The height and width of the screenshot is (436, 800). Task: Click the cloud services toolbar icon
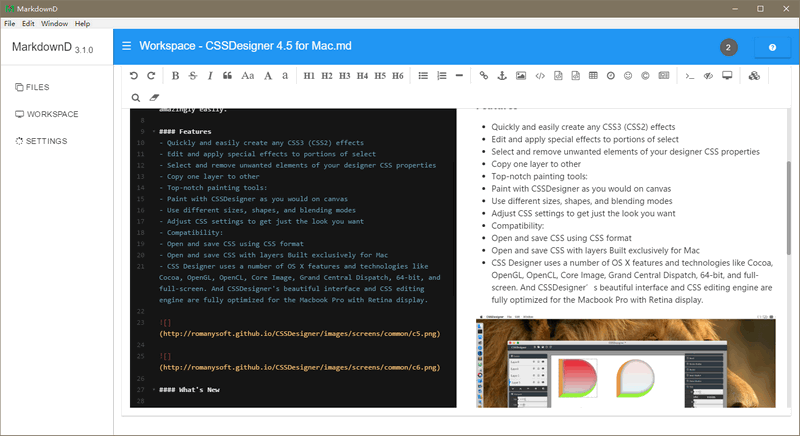pos(754,75)
